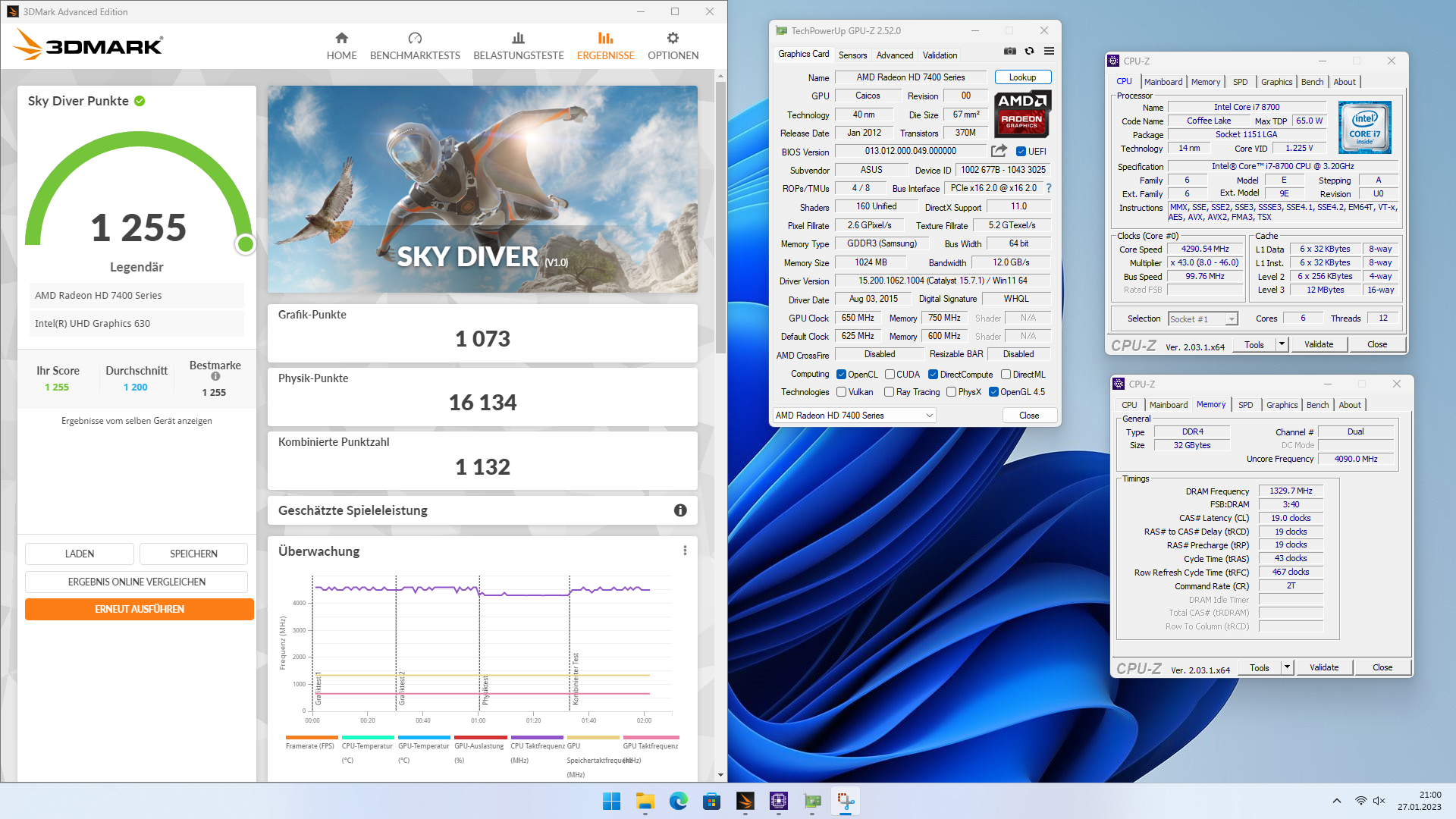Toggle the Vulkan checkbox
1456x819 pixels.
(x=841, y=392)
